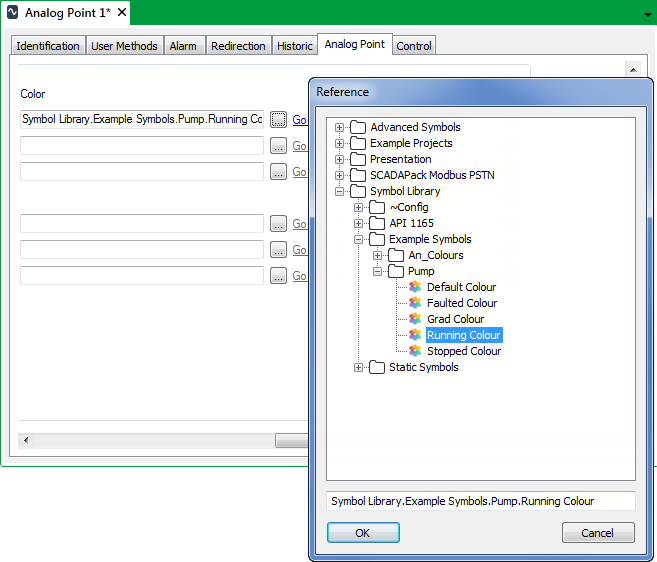Click the Static Symbols folder icon
Viewport: 657px width, 562px height.
click(377, 367)
